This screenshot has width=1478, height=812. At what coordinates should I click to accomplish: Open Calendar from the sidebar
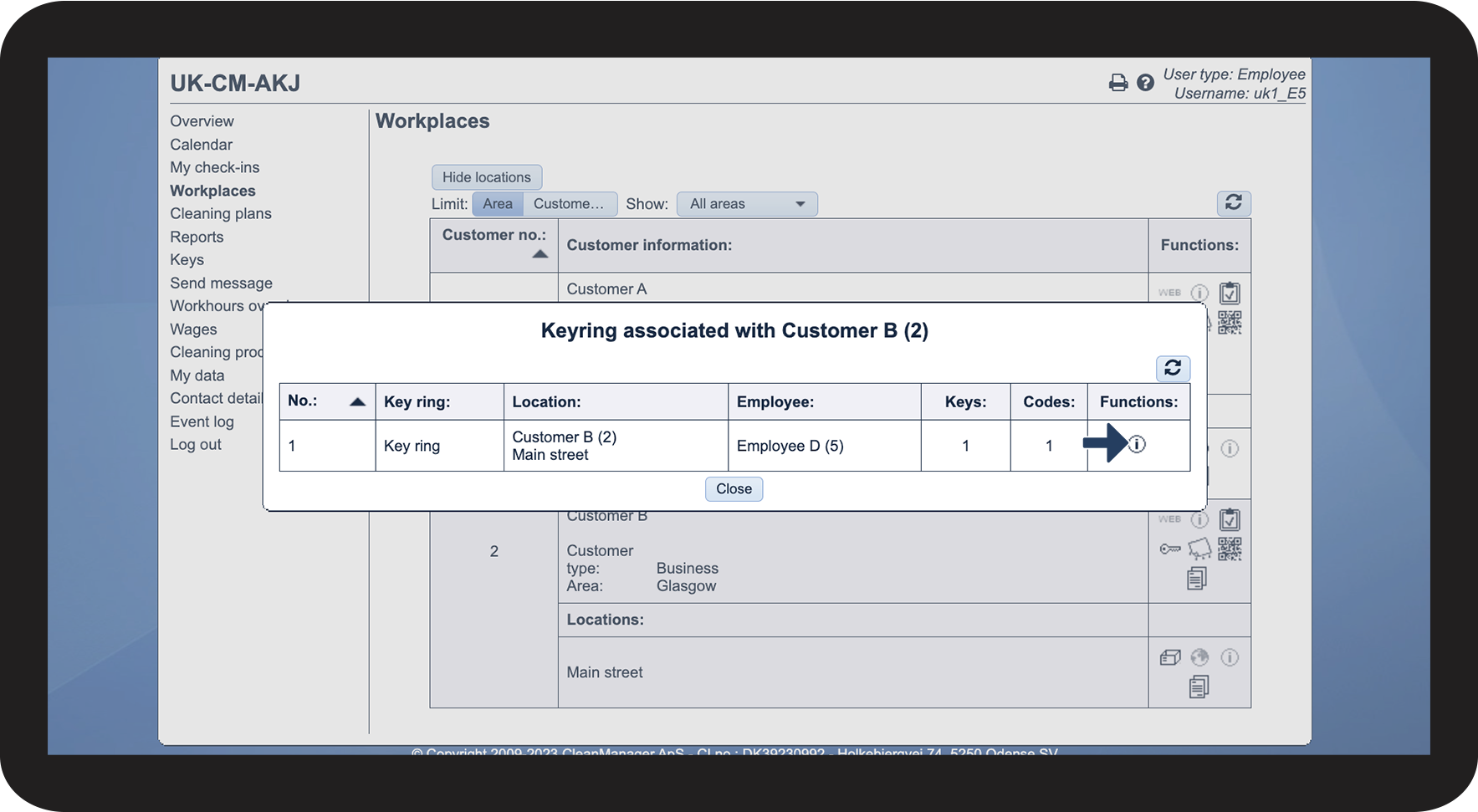click(201, 145)
